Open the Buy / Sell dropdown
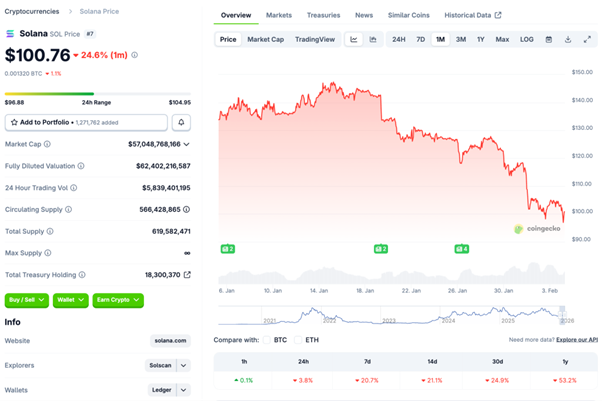 click(x=26, y=299)
